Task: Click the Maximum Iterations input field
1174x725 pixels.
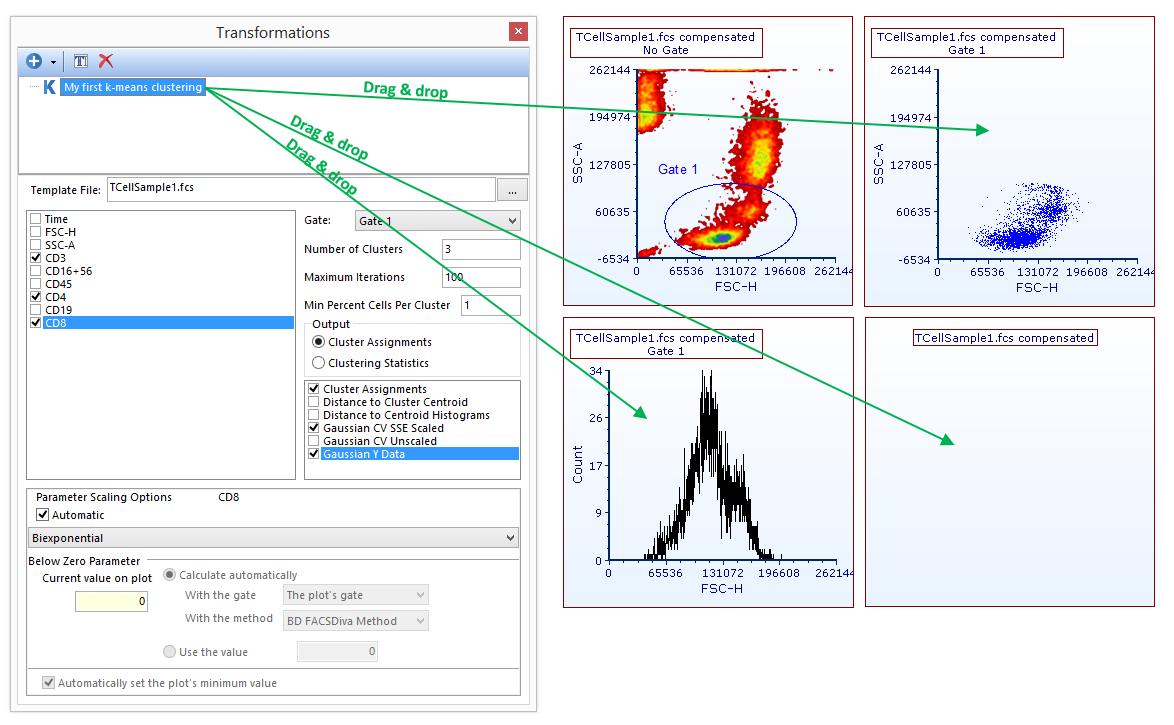Action: pyautogui.click(x=480, y=278)
